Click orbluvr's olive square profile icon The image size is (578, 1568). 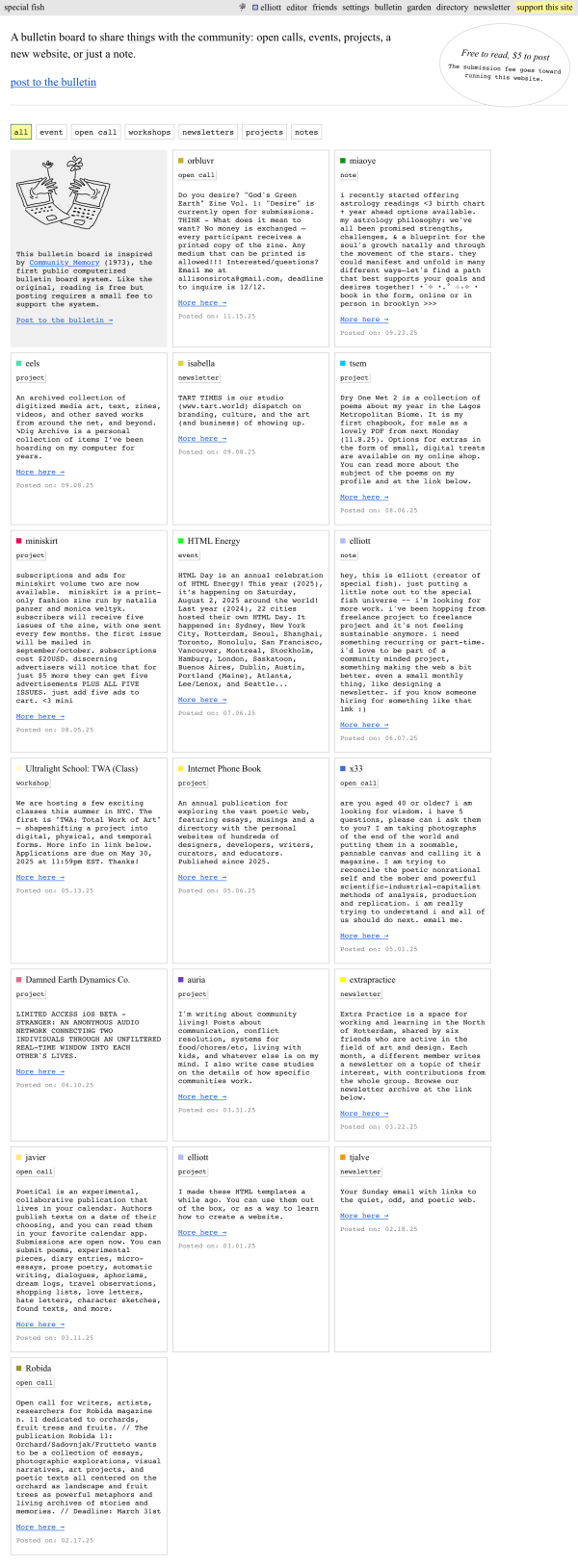coord(181,161)
